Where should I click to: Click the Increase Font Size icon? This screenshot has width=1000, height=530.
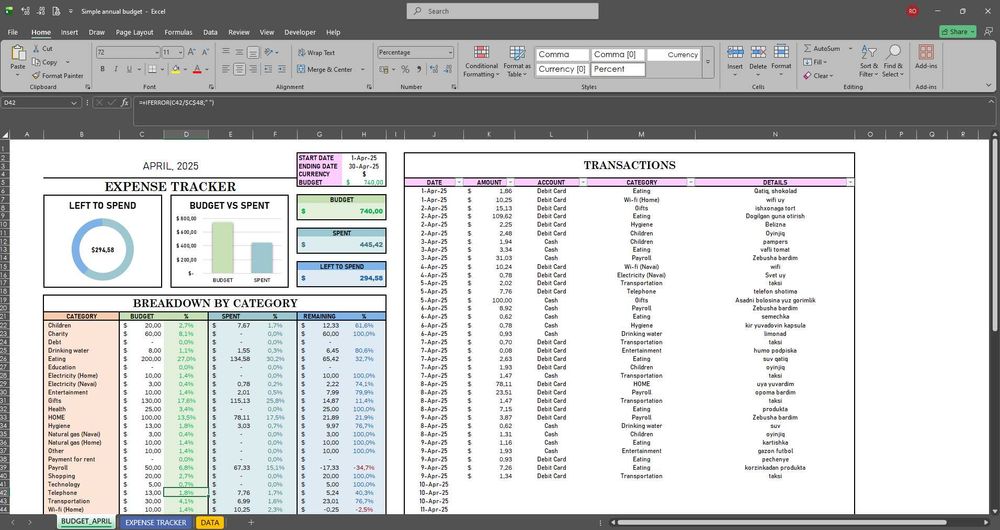pos(193,52)
